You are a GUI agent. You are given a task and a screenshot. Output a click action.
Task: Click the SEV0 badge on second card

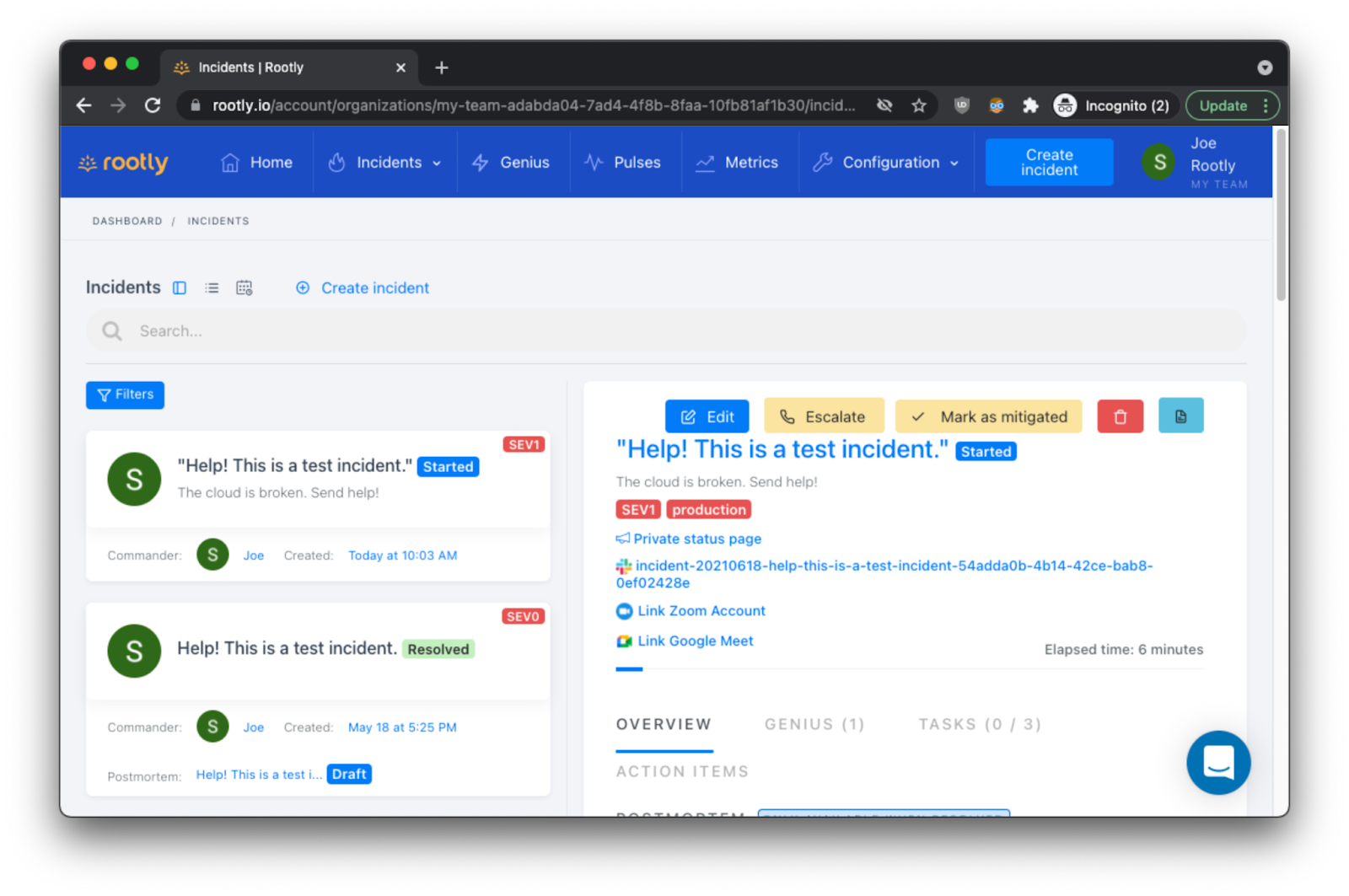point(524,616)
